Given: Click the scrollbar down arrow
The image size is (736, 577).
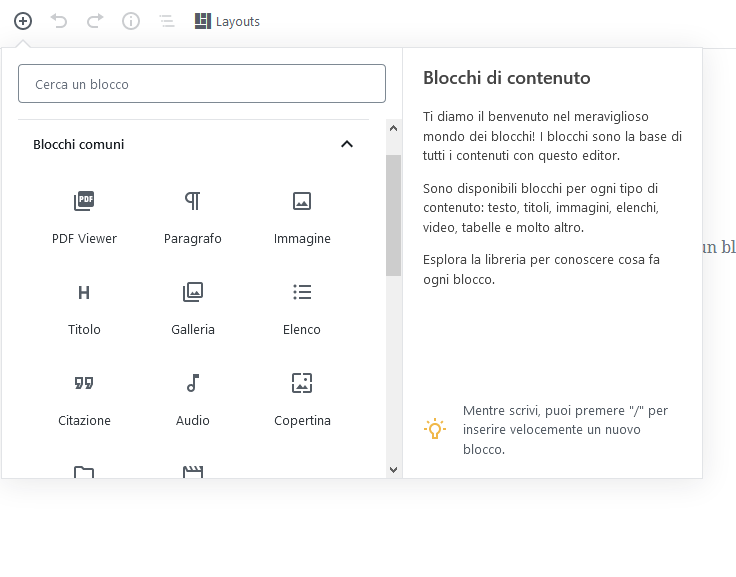Looking at the screenshot, I should 393,469.
